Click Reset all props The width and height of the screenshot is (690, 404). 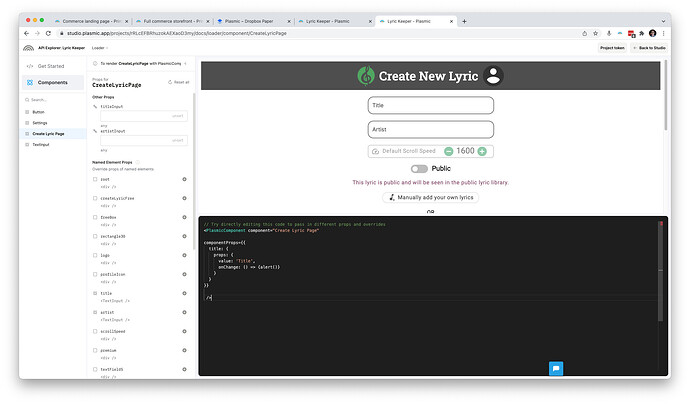[179, 82]
